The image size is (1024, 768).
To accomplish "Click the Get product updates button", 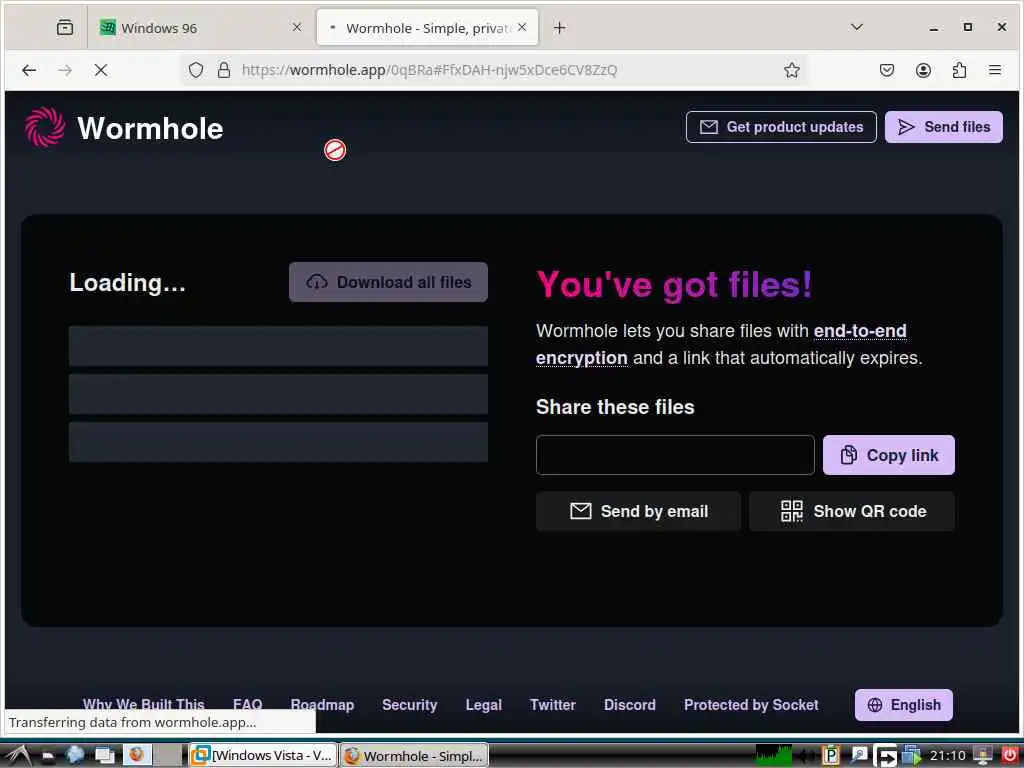I will 781,127.
